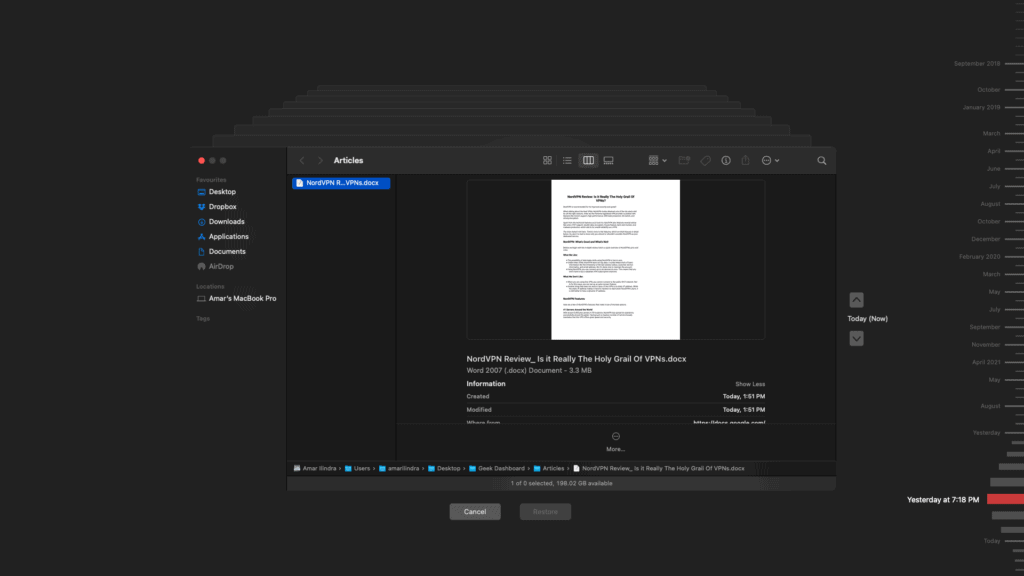Jump to February 2020 on the timeline
1024x576 pixels.
click(980, 257)
